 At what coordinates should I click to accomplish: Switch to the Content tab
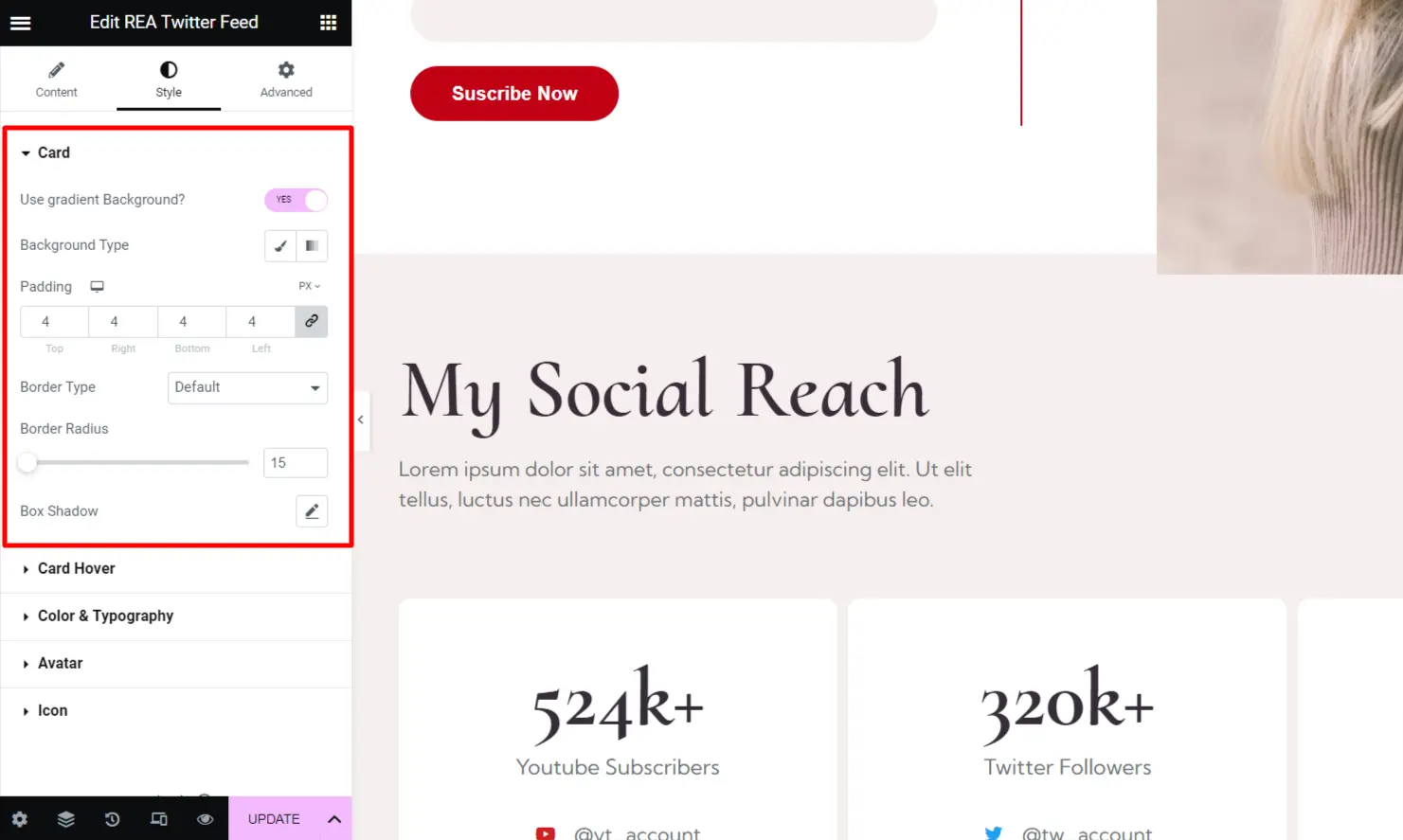coord(57,80)
